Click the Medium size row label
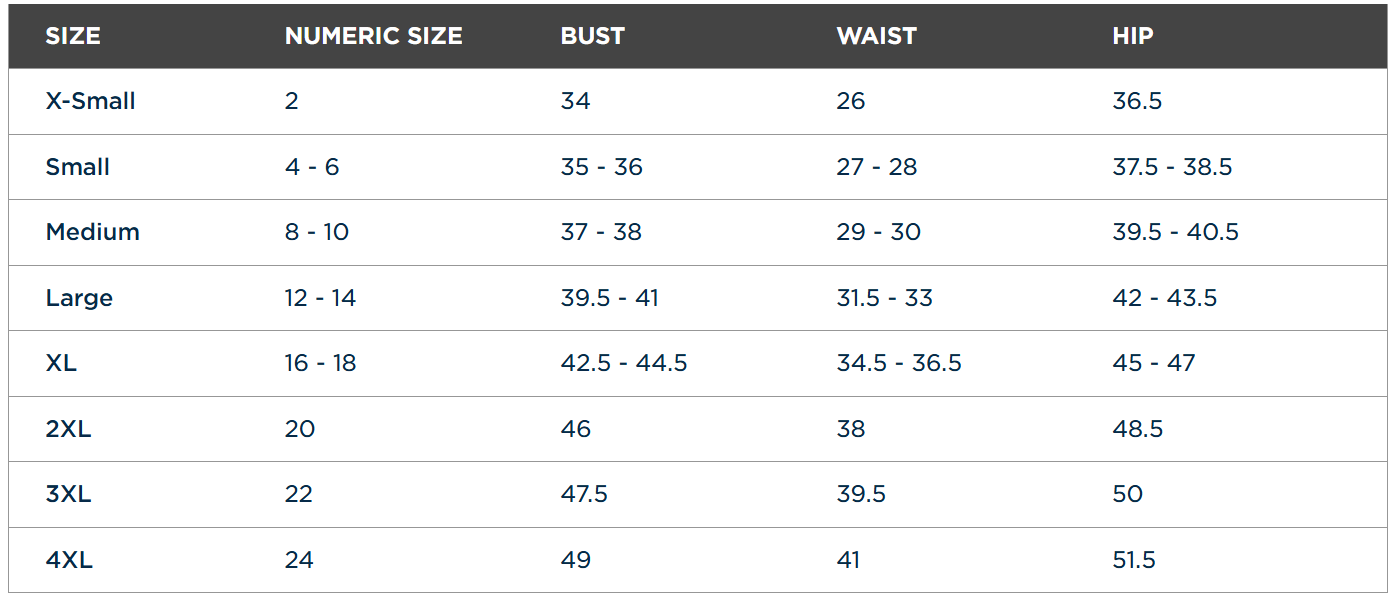The width and height of the screenshot is (1398, 605). point(92,232)
